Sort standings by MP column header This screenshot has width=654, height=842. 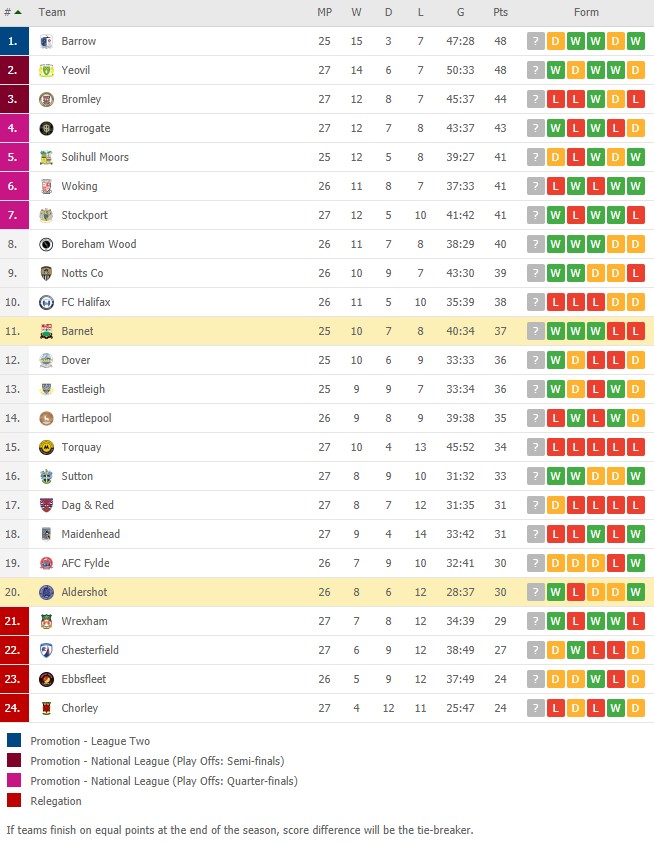point(324,12)
